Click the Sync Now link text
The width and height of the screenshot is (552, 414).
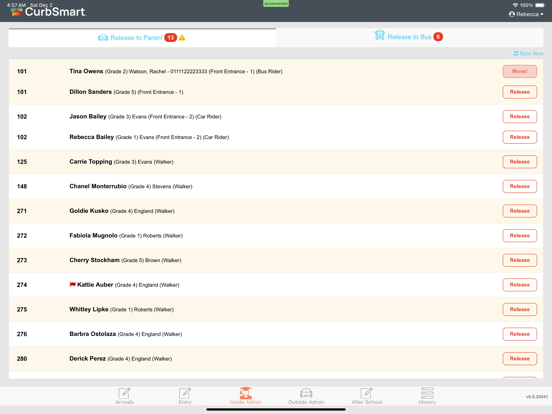point(531,54)
